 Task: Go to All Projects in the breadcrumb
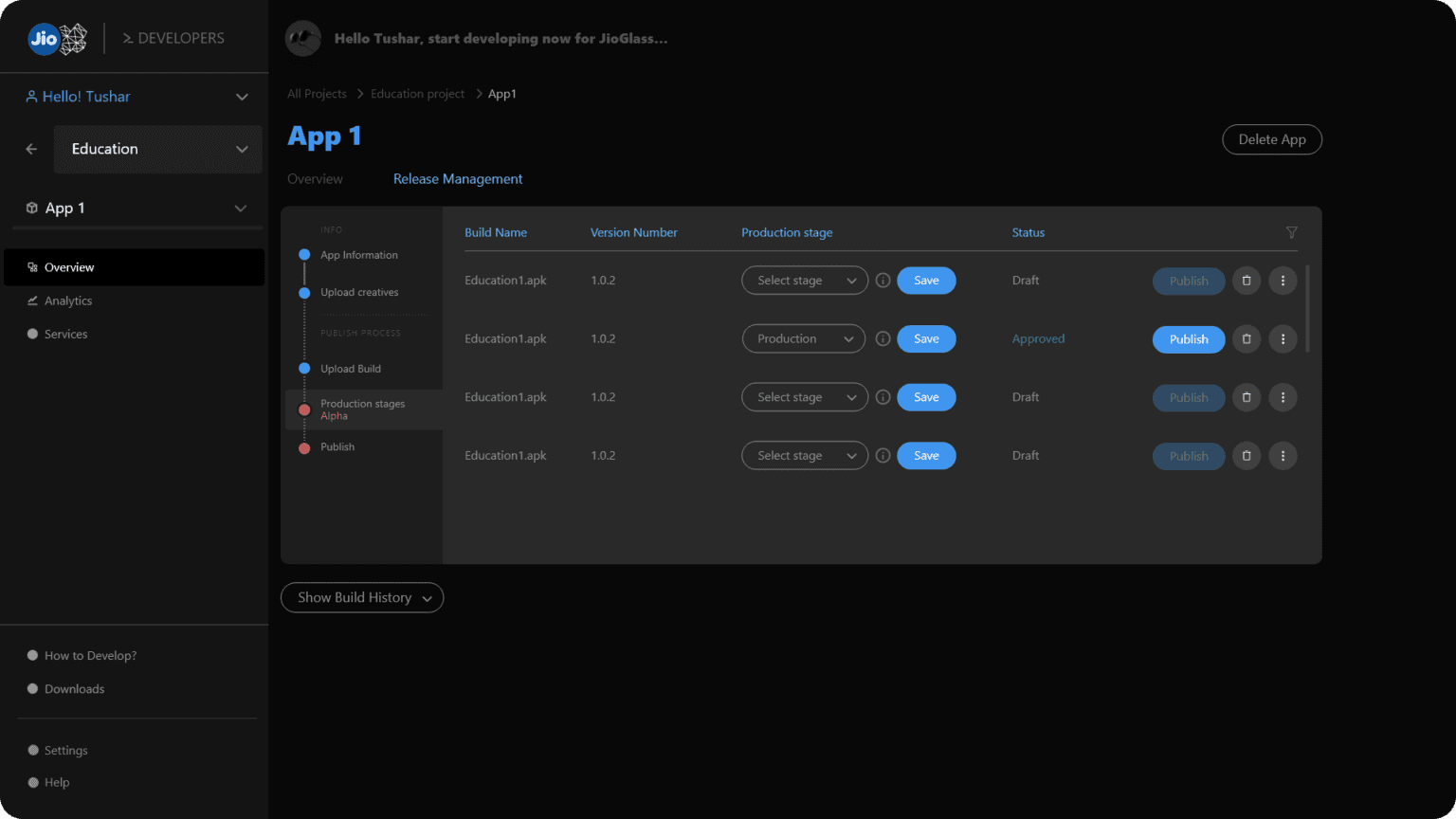coord(317,94)
